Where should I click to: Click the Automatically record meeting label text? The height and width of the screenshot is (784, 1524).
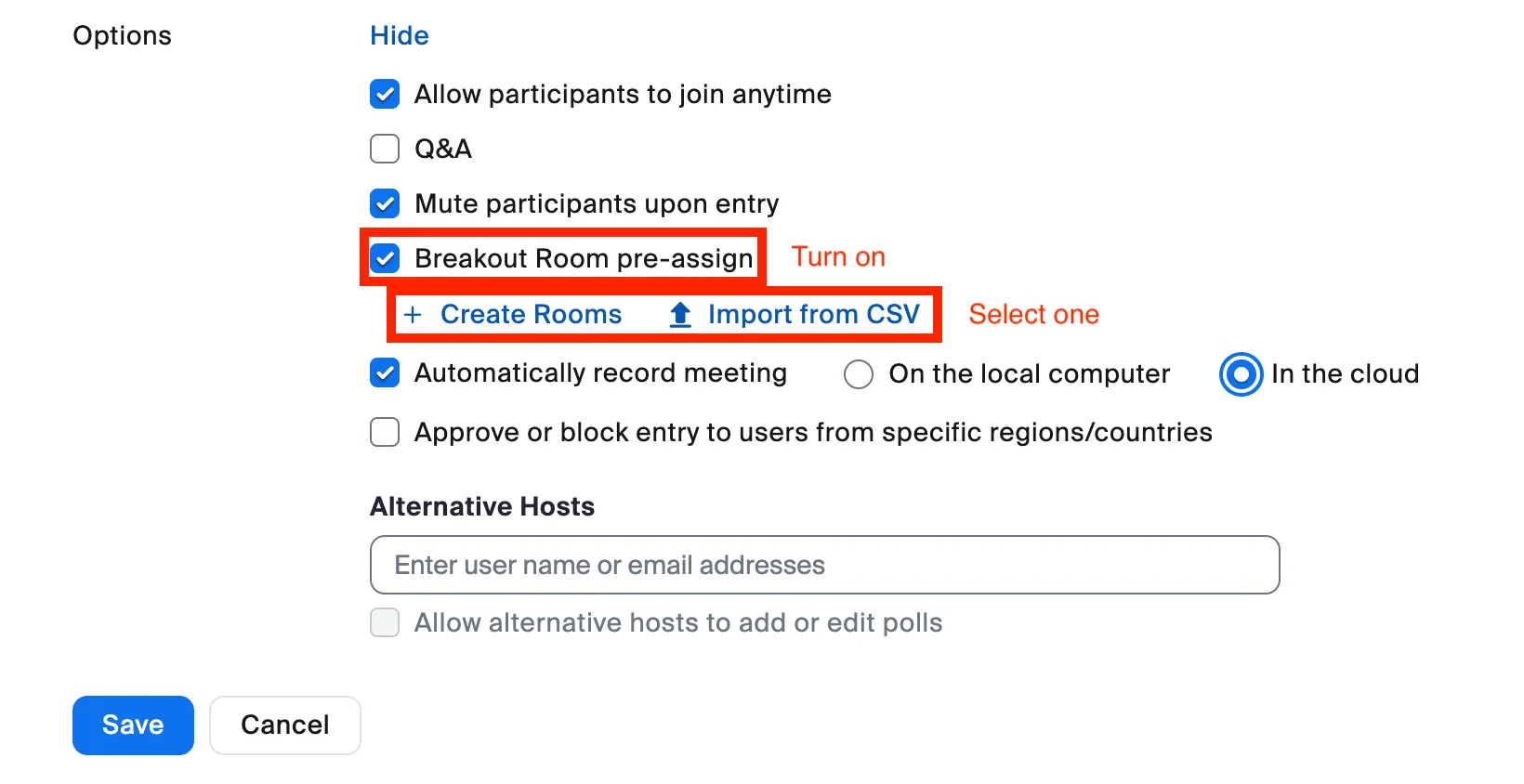tap(600, 373)
